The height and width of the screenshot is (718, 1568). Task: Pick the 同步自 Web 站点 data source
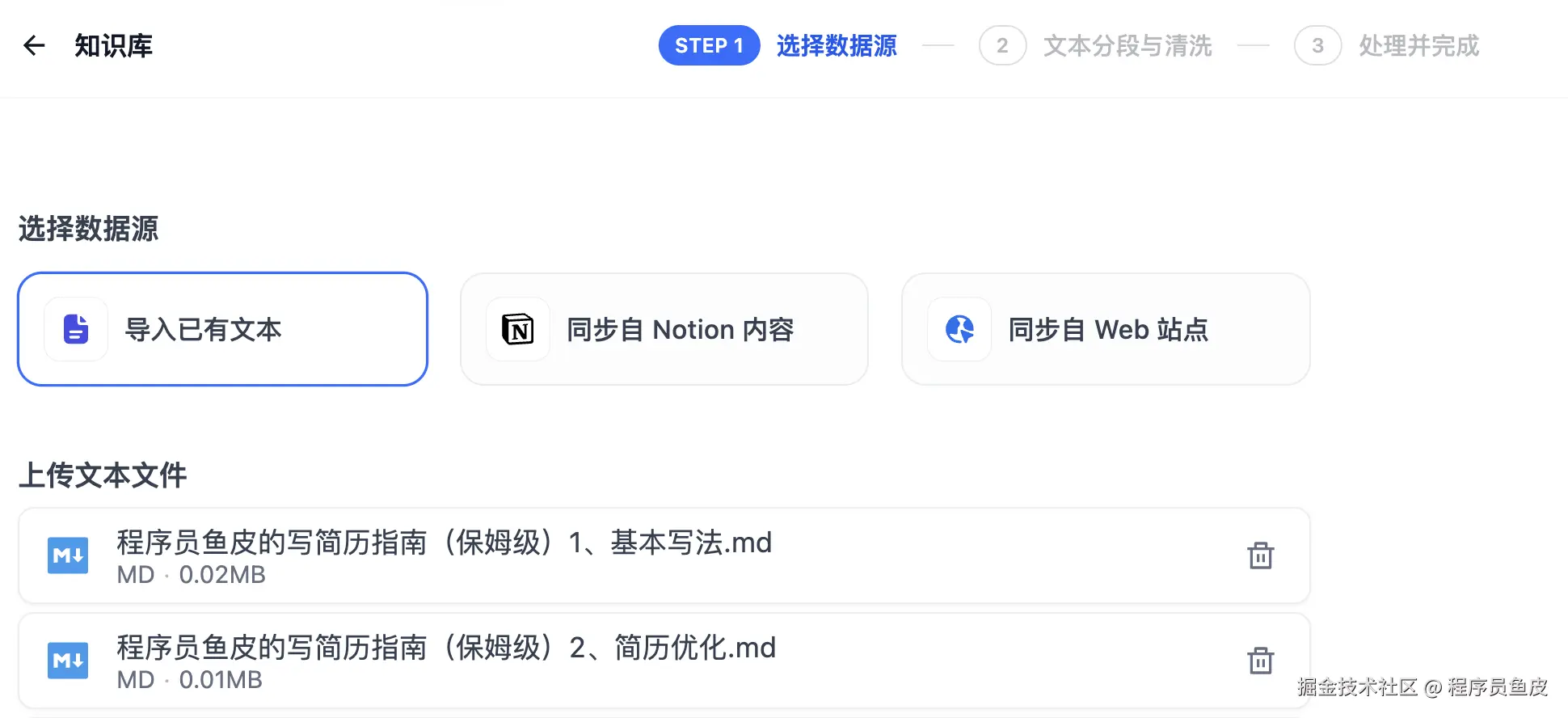tap(1107, 329)
